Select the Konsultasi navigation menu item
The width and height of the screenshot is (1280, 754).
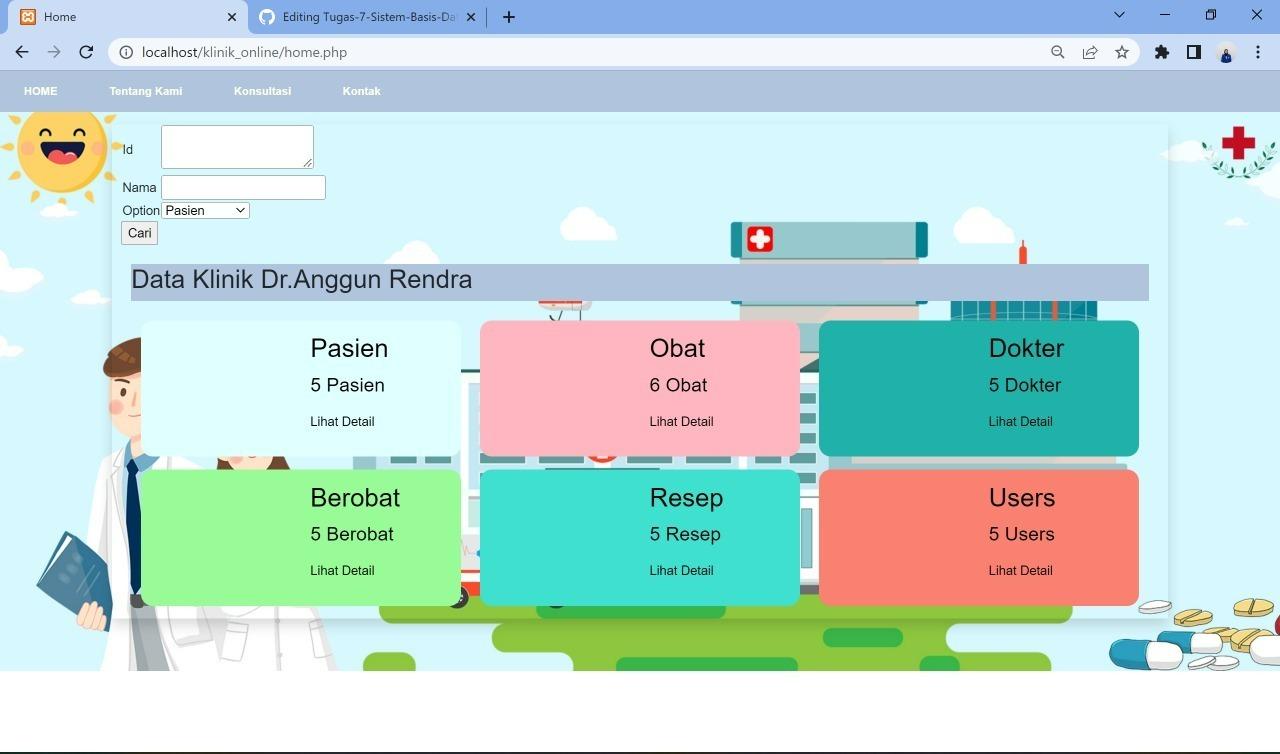tap(262, 91)
